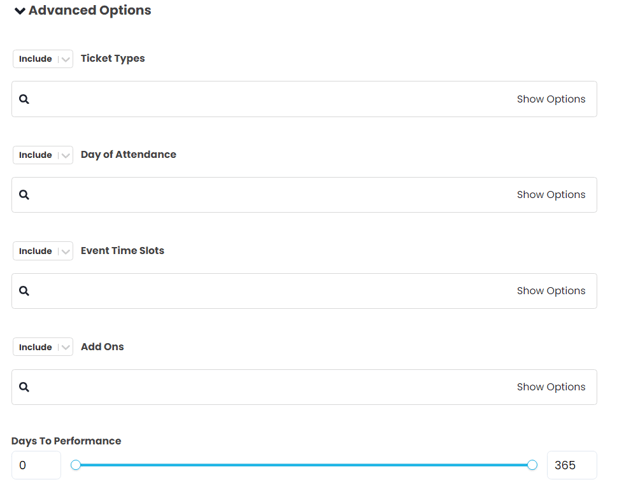
Task: Click the Event Time Slots search icon
Action: (24, 291)
